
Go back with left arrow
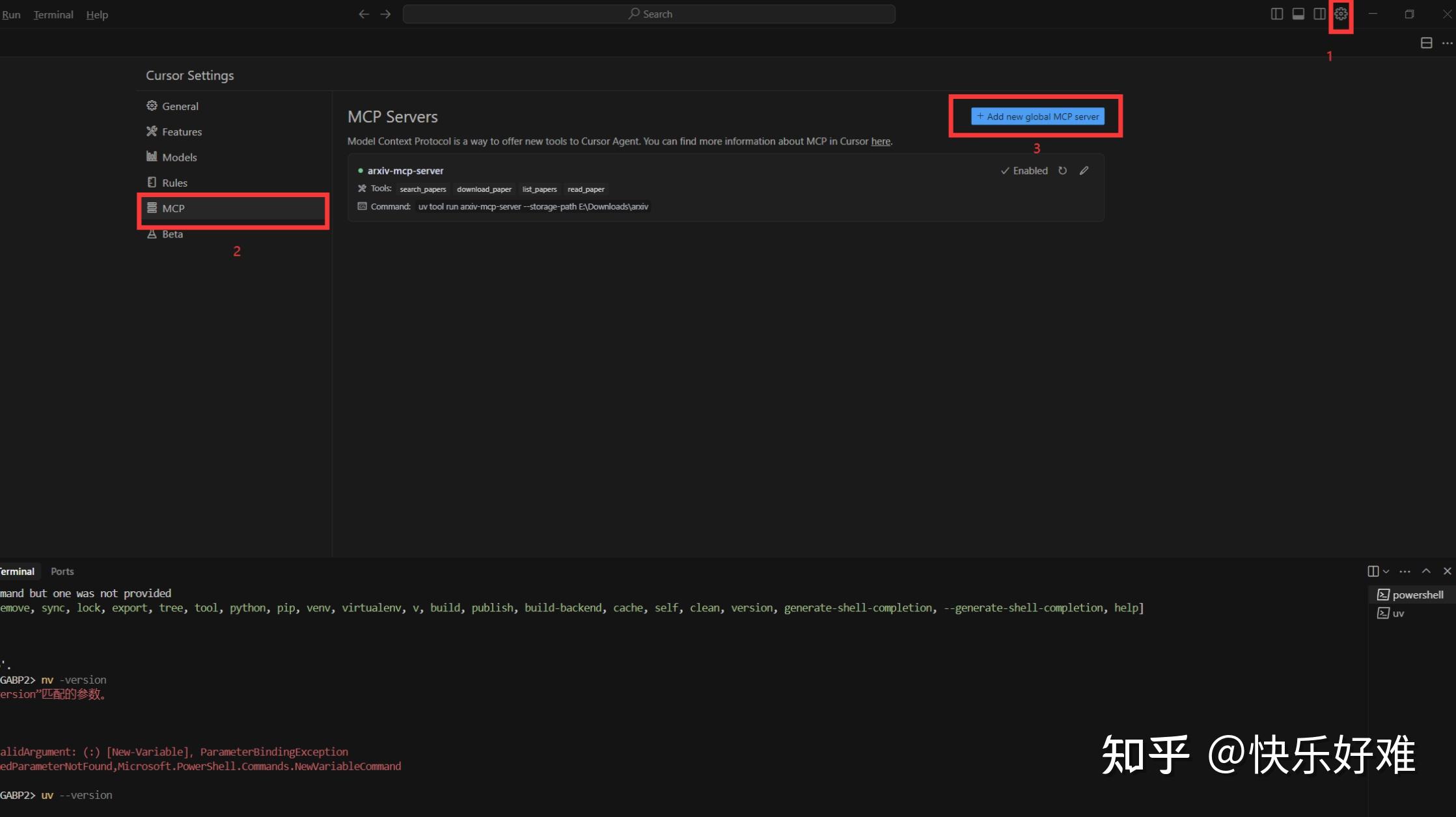[x=364, y=14]
